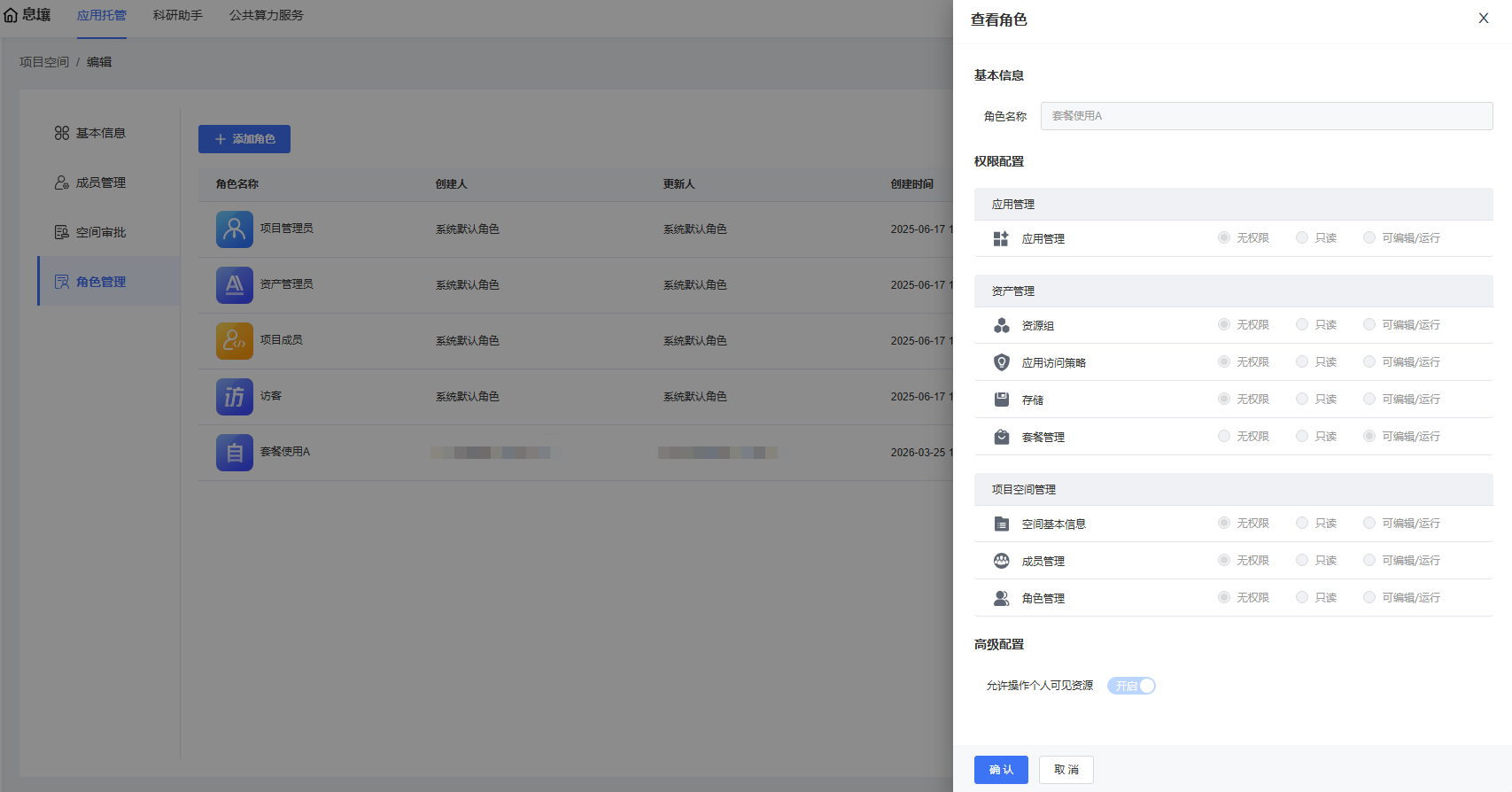
Task: Click the 角色名称 input field
Action: point(1266,116)
